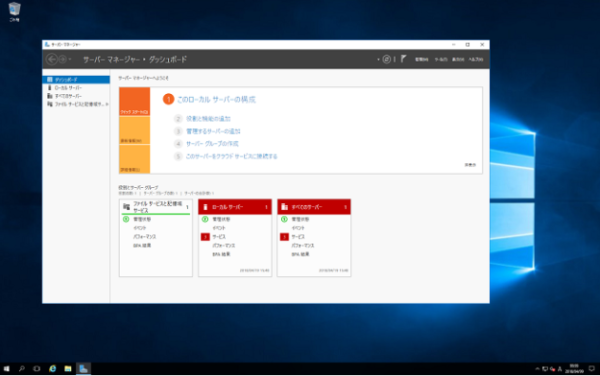Click green status icon in ローカル サーバー card
Image resolution: width=600 pixels, height=376 pixels.
tap(205, 219)
